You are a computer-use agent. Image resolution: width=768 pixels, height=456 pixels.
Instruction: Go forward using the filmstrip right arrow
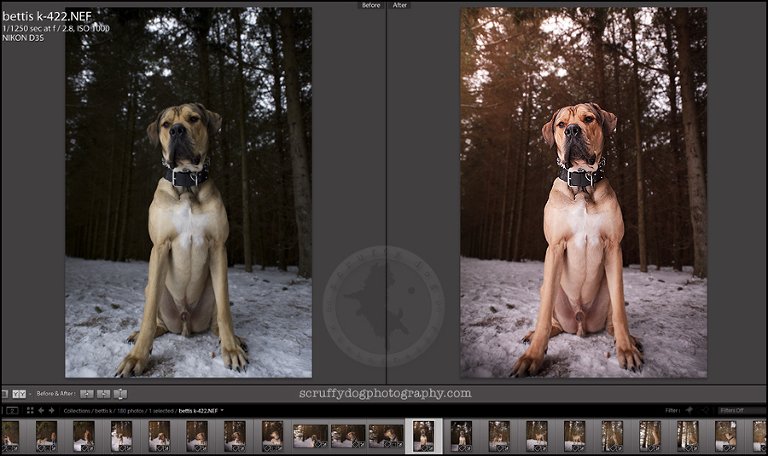pyautogui.click(x=52, y=411)
